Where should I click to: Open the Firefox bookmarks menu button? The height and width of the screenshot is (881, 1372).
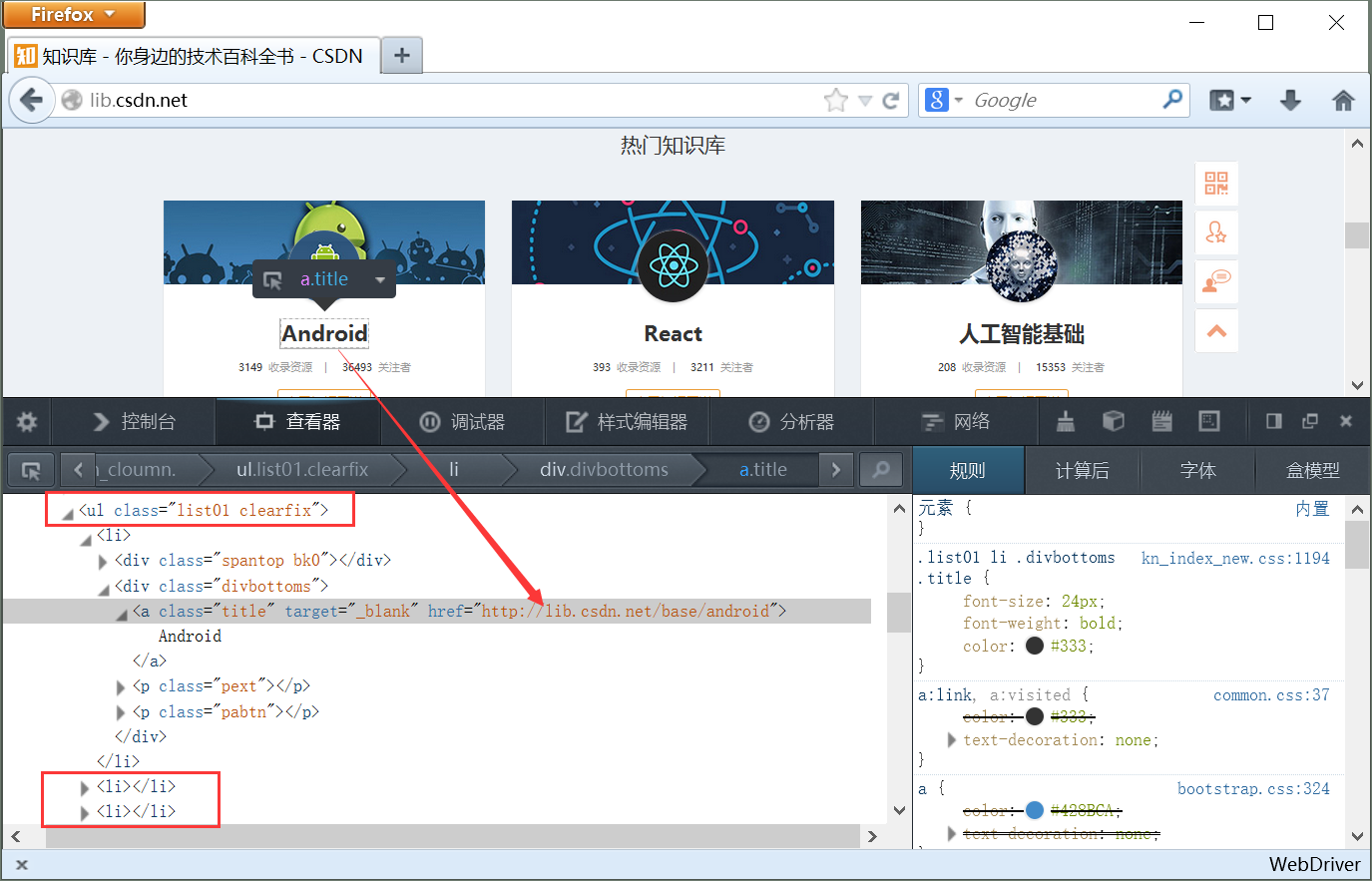[1229, 100]
